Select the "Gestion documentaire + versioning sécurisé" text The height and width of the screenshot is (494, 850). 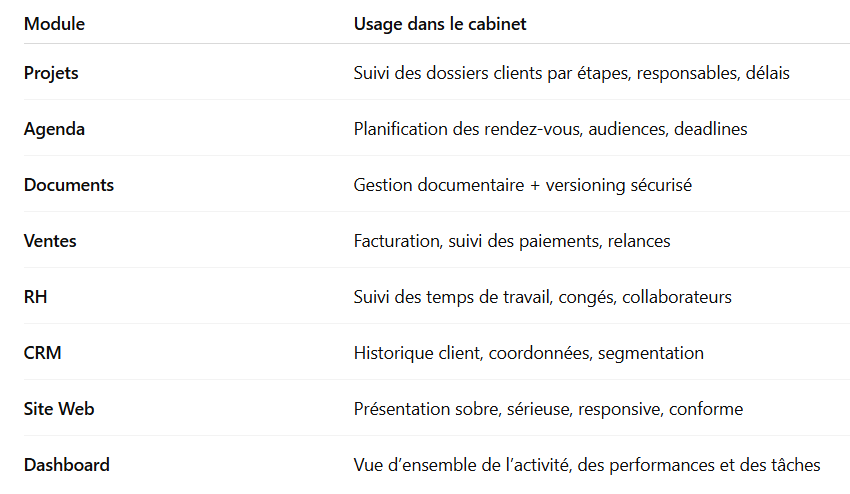click(x=522, y=185)
